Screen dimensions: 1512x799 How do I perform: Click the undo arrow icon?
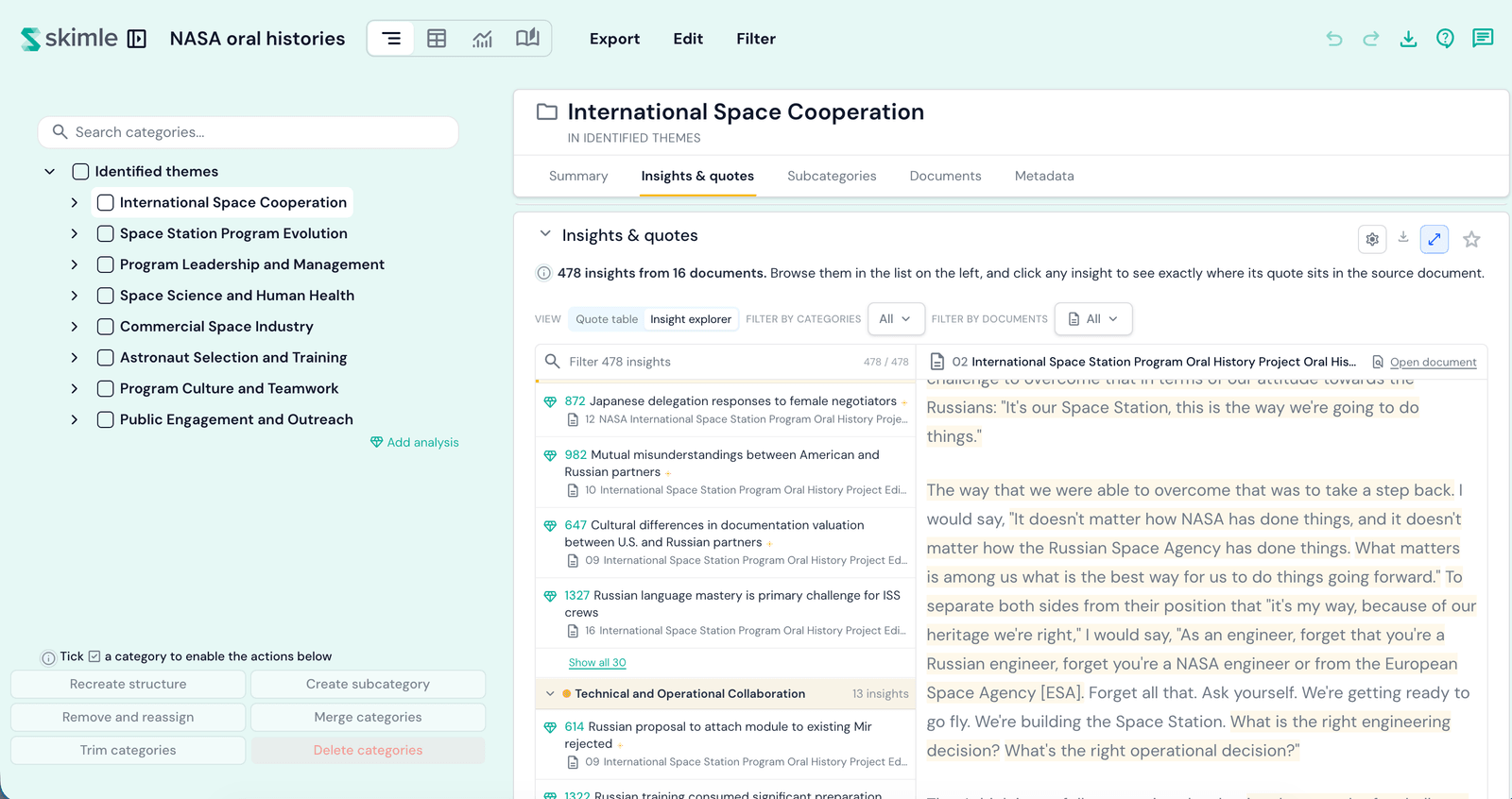[x=1334, y=39]
